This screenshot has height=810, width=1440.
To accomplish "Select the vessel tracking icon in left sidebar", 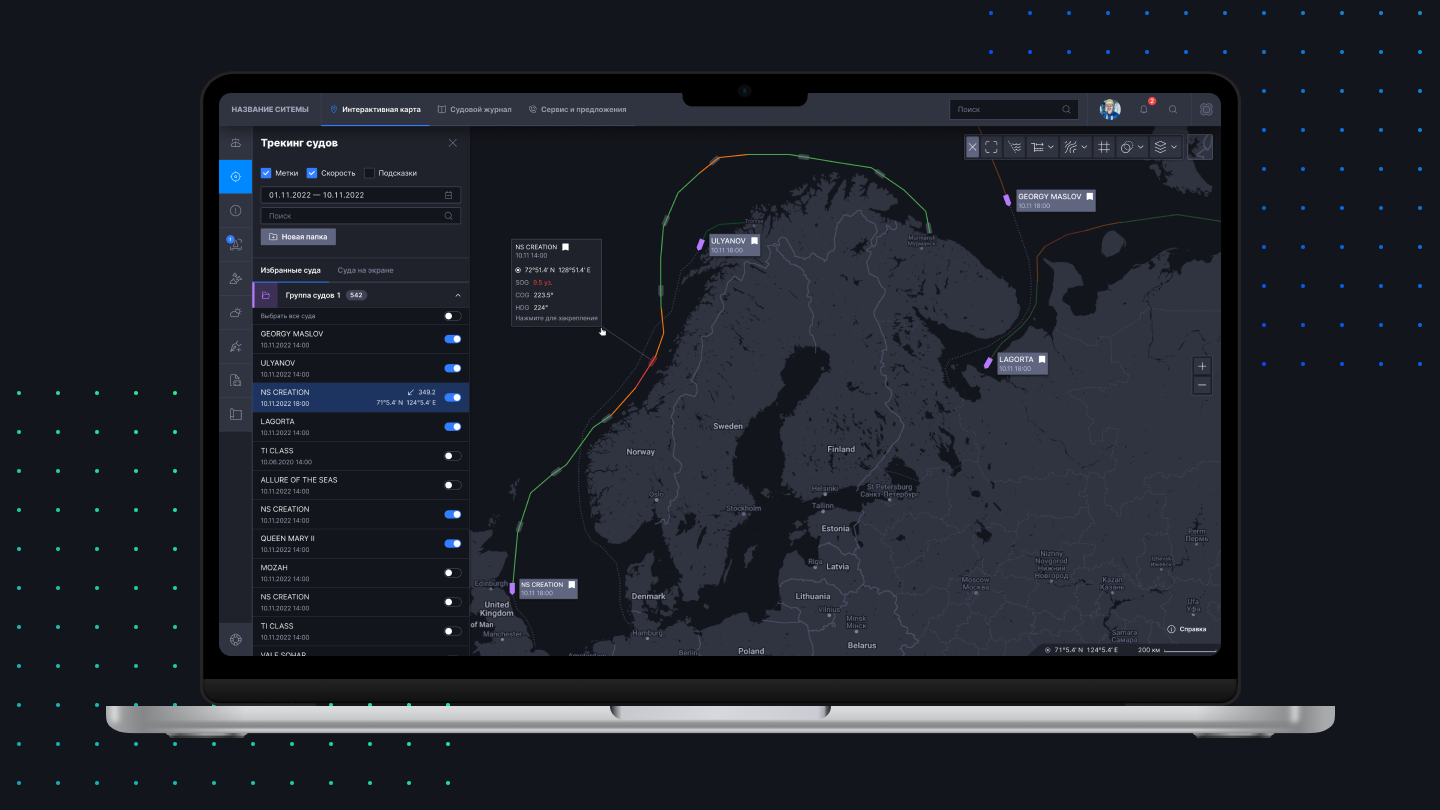I will (x=235, y=177).
